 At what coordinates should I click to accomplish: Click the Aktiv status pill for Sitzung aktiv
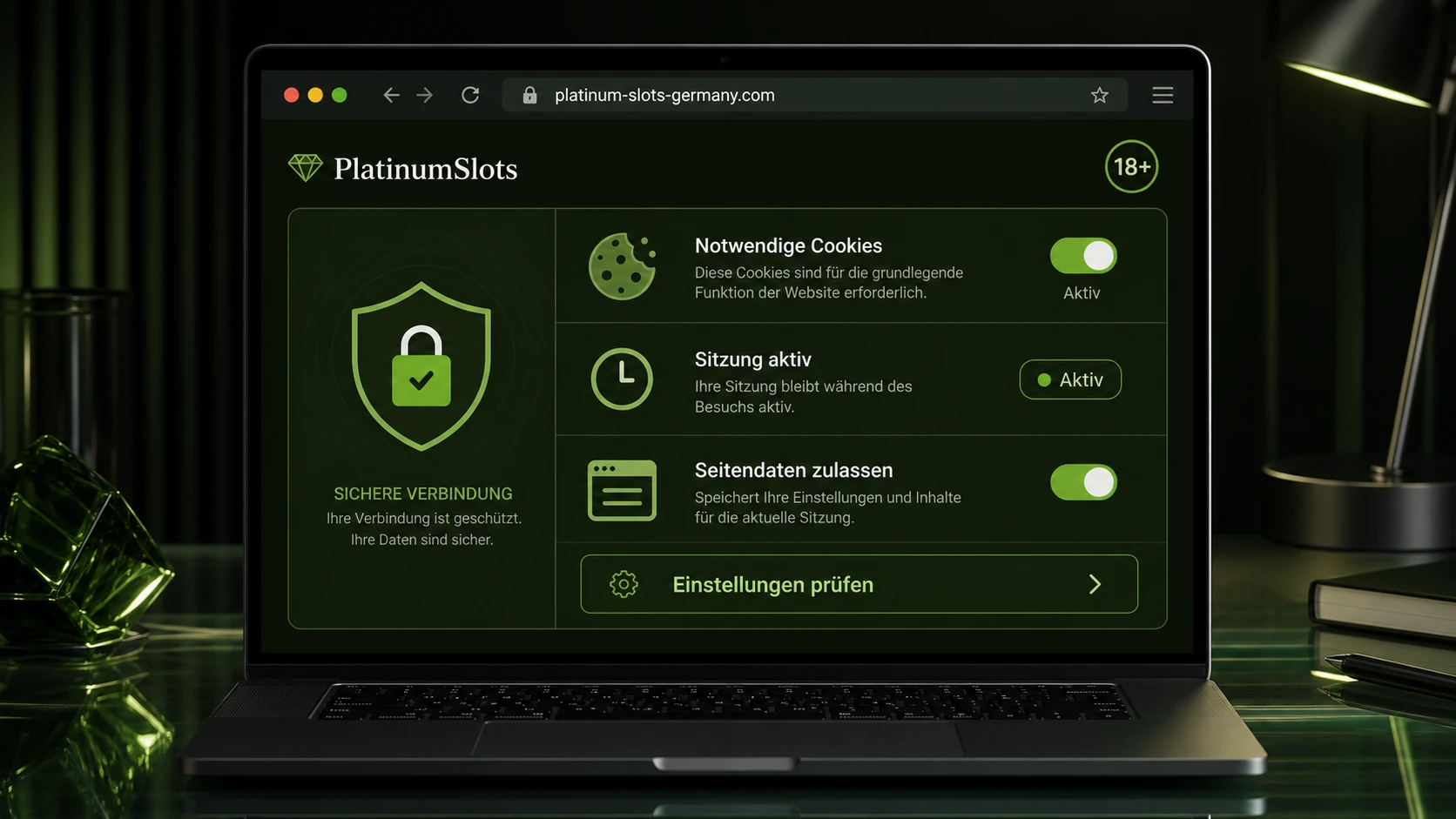coord(1070,379)
